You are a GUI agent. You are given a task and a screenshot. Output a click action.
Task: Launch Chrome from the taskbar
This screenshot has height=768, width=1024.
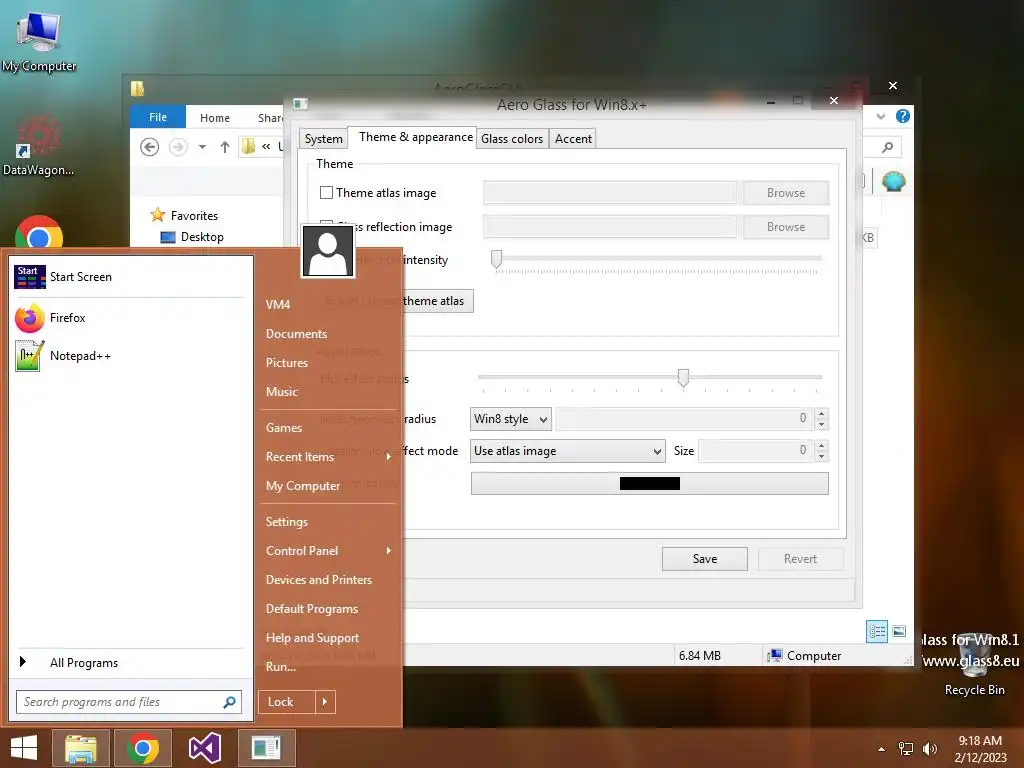coord(143,748)
